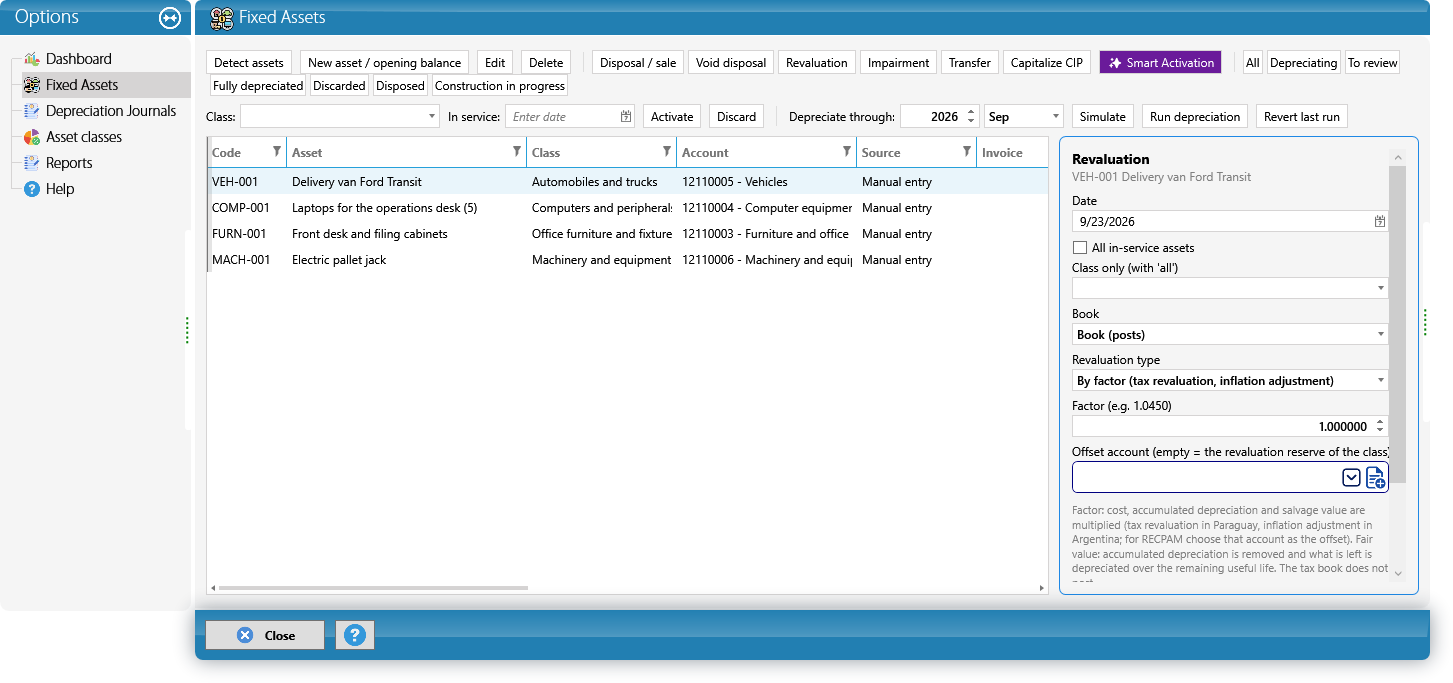Click Void disposal button
The height and width of the screenshot is (683, 1453).
pyautogui.click(x=731, y=62)
